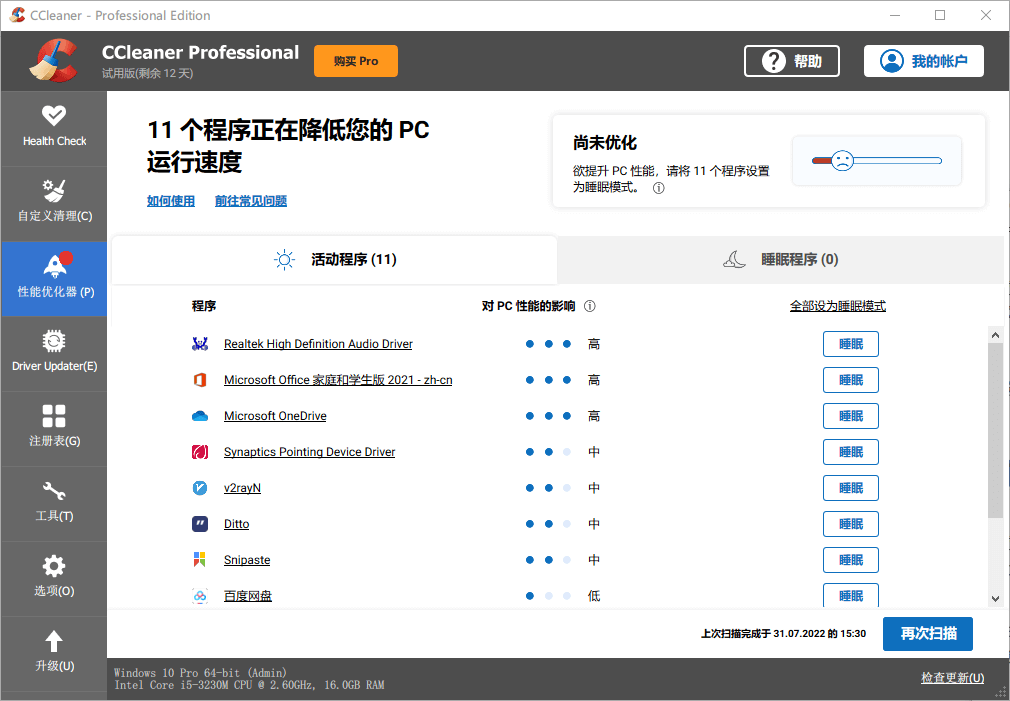Click the OneDrive cloud icon

[x=200, y=416]
